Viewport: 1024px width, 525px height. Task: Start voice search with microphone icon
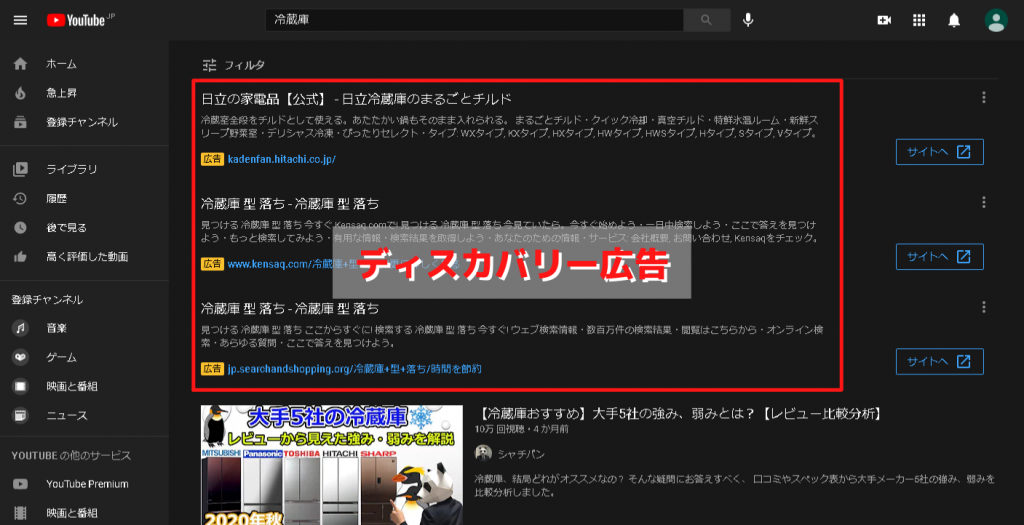(748, 20)
